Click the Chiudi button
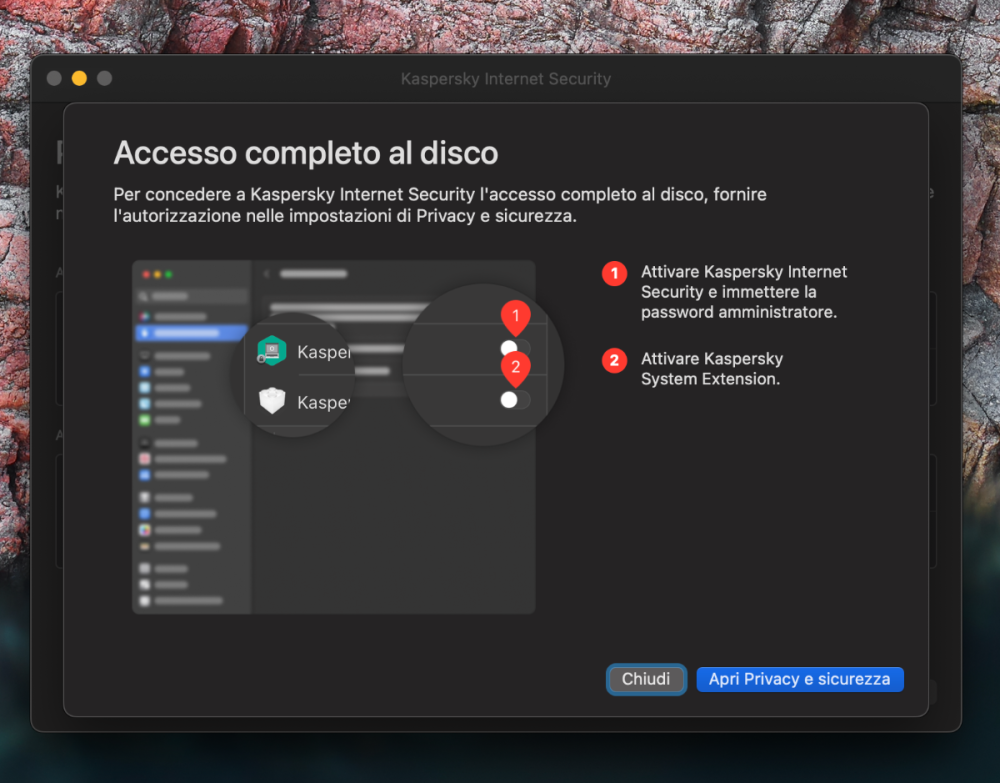1000x783 pixels. 646,679
